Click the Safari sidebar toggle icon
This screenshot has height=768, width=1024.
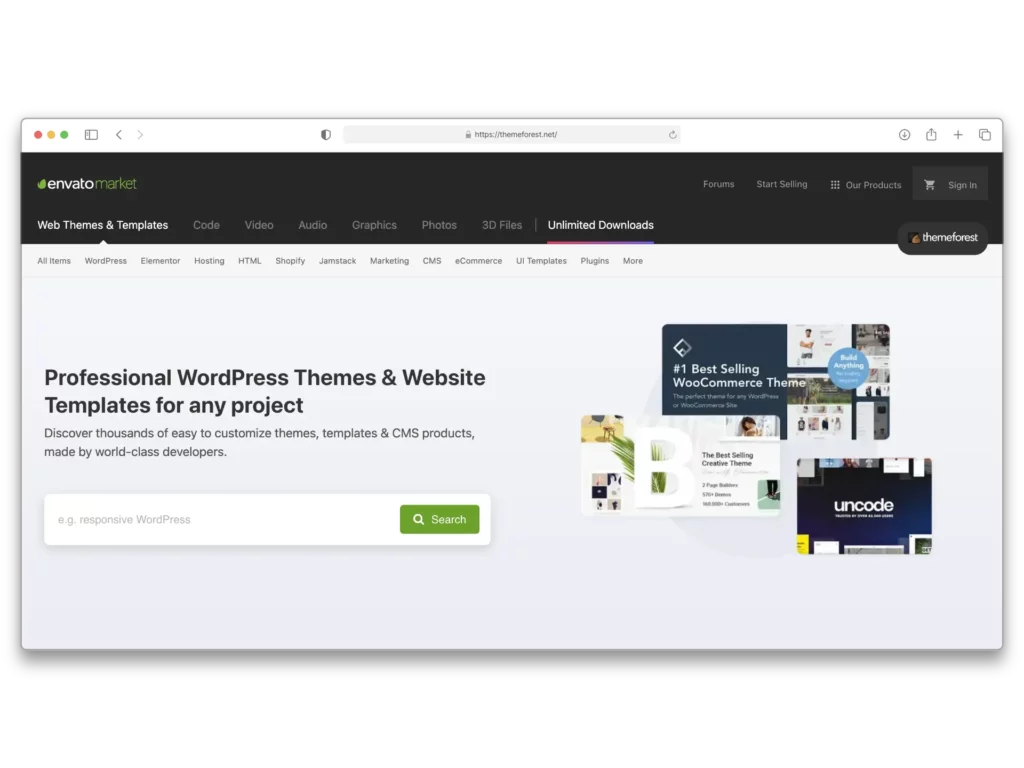91,135
